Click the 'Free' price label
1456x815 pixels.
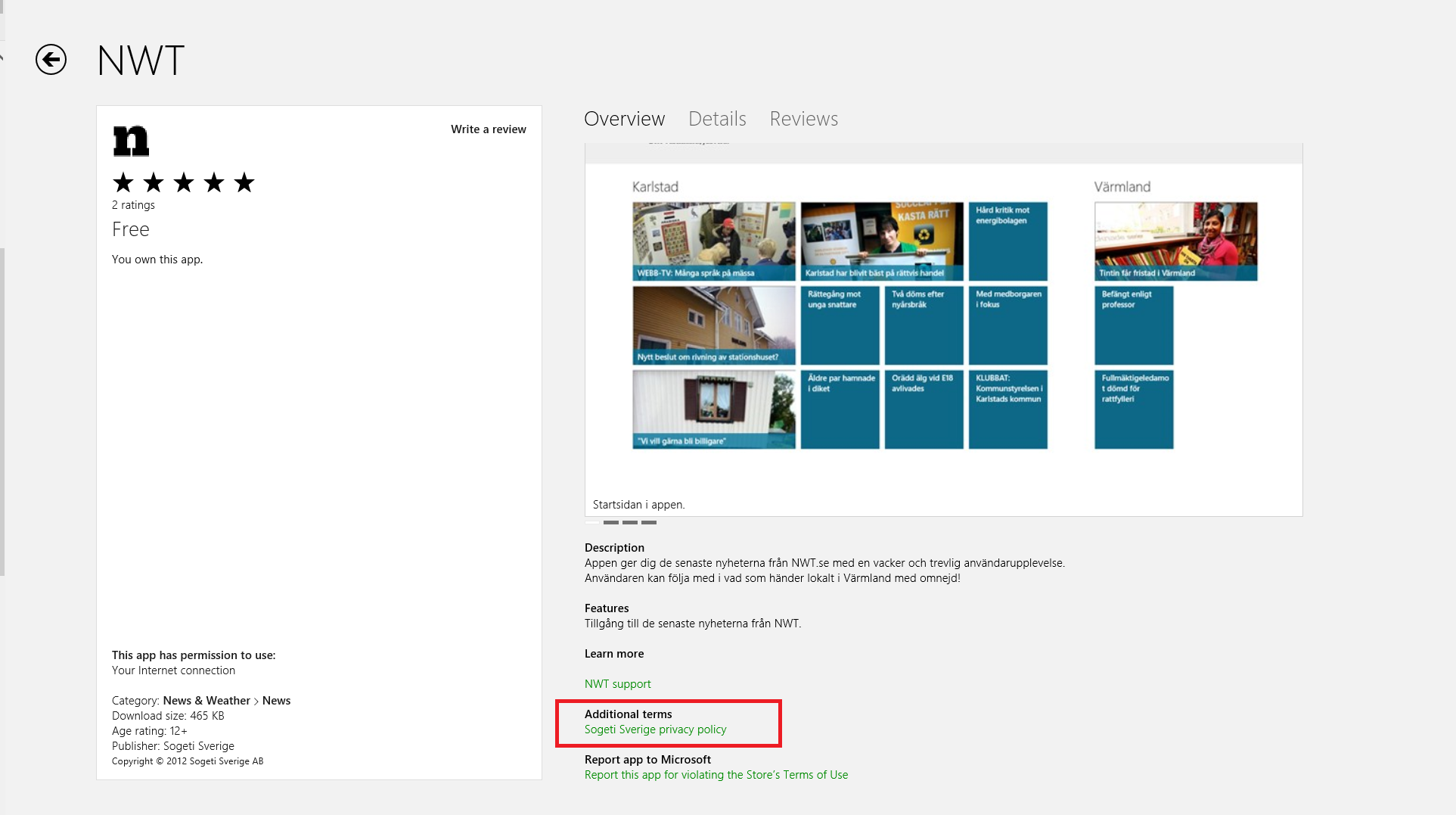pyautogui.click(x=131, y=229)
